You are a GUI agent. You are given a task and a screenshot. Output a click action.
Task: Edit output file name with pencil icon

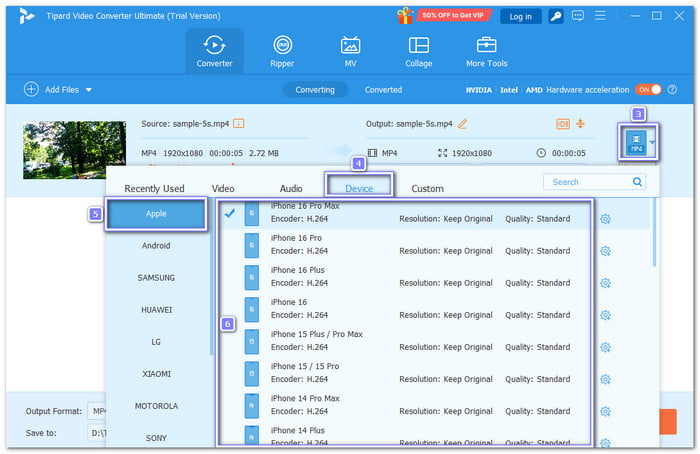462,123
